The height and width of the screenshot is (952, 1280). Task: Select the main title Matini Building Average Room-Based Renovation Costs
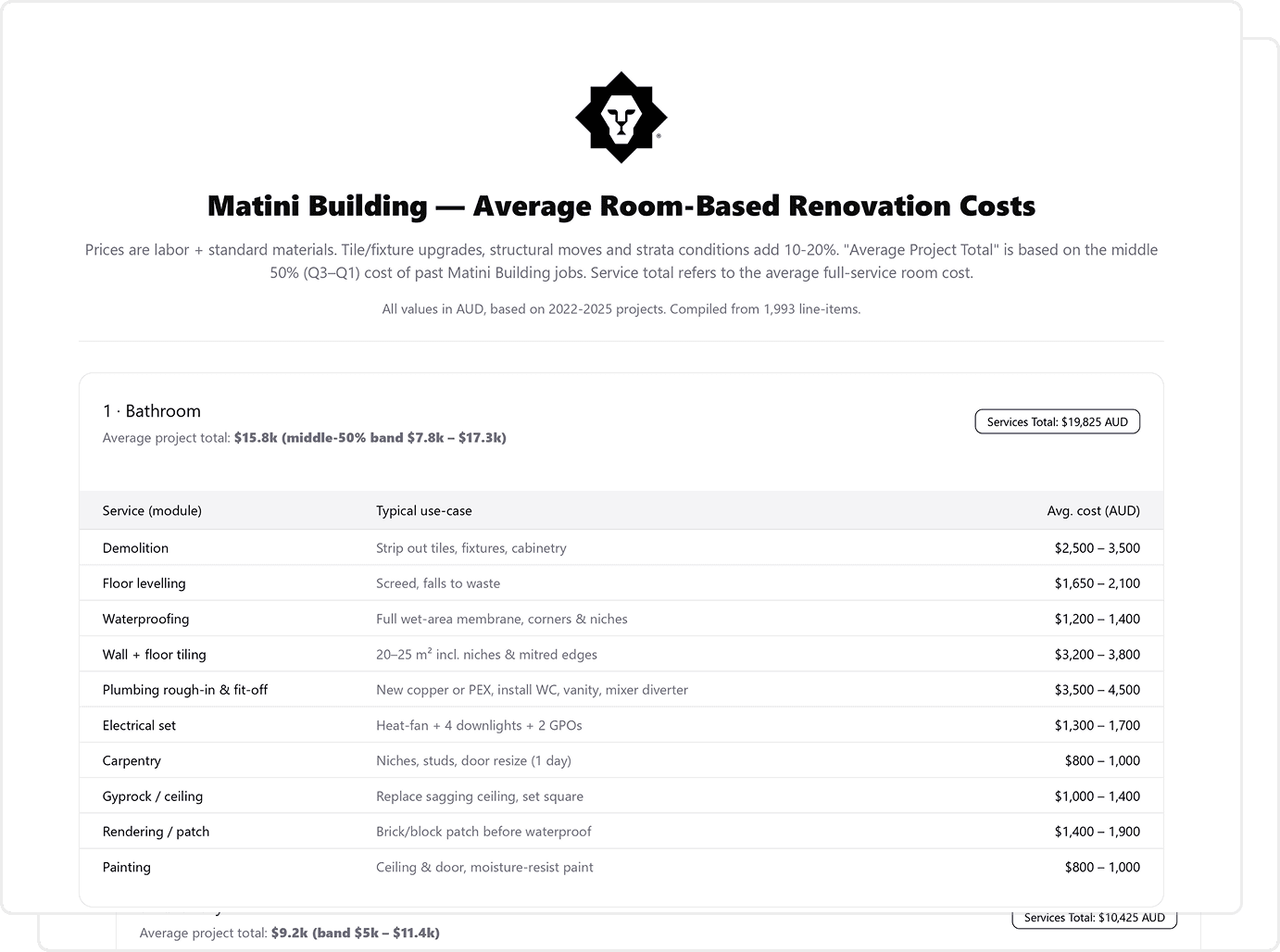tap(621, 206)
